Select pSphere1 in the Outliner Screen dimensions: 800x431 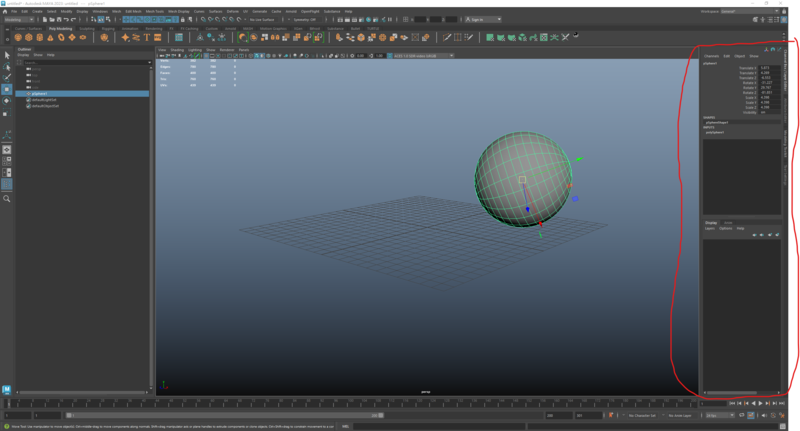[x=41, y=94]
